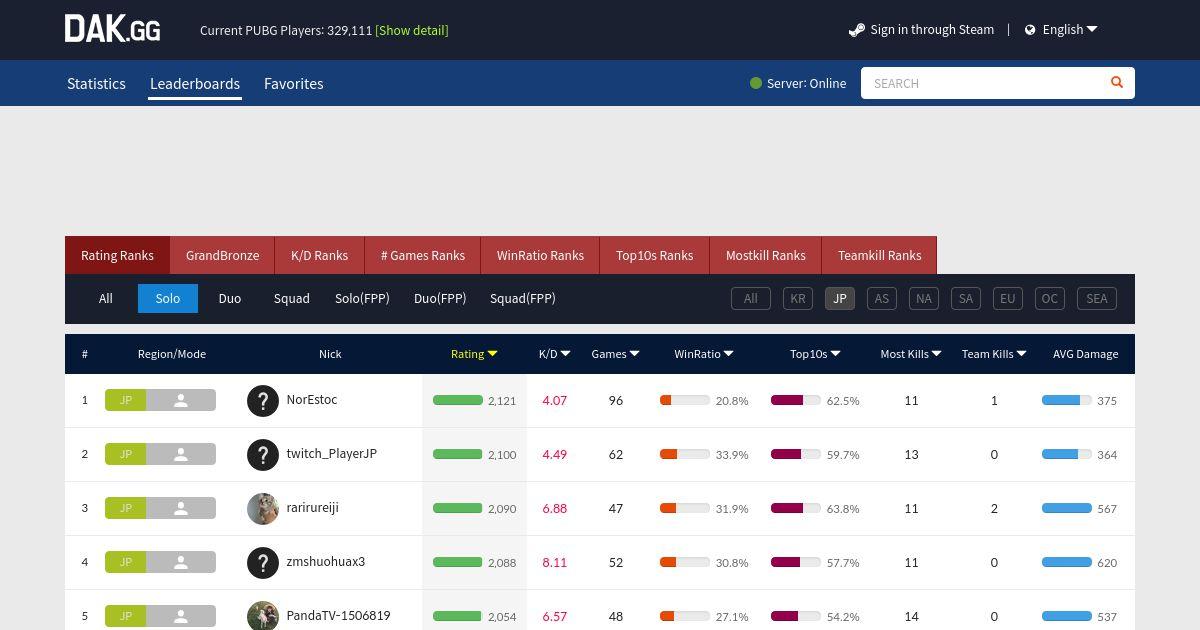Sort by K/D column
The height and width of the screenshot is (630, 1200).
point(554,354)
